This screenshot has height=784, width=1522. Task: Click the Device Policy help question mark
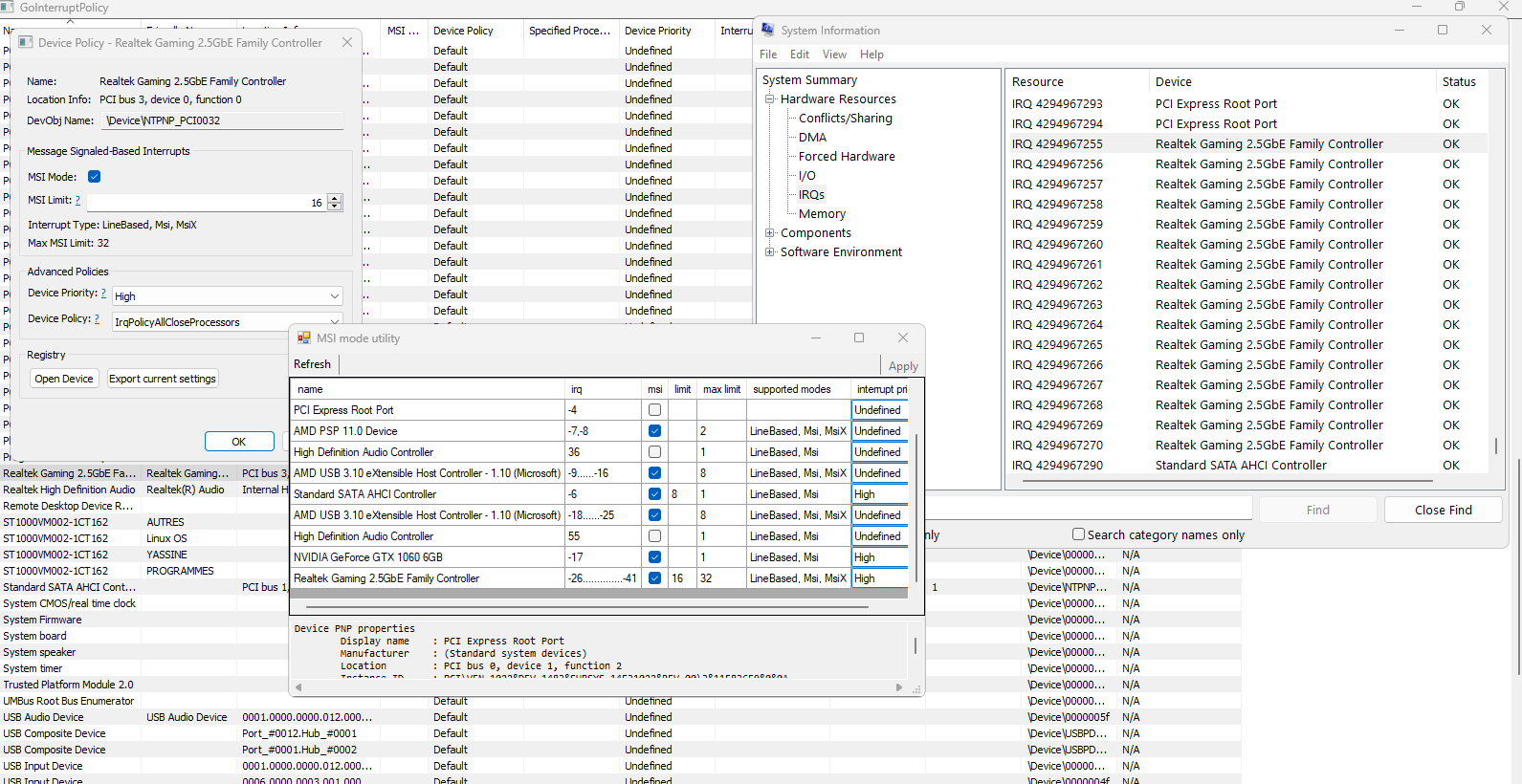tap(97, 319)
